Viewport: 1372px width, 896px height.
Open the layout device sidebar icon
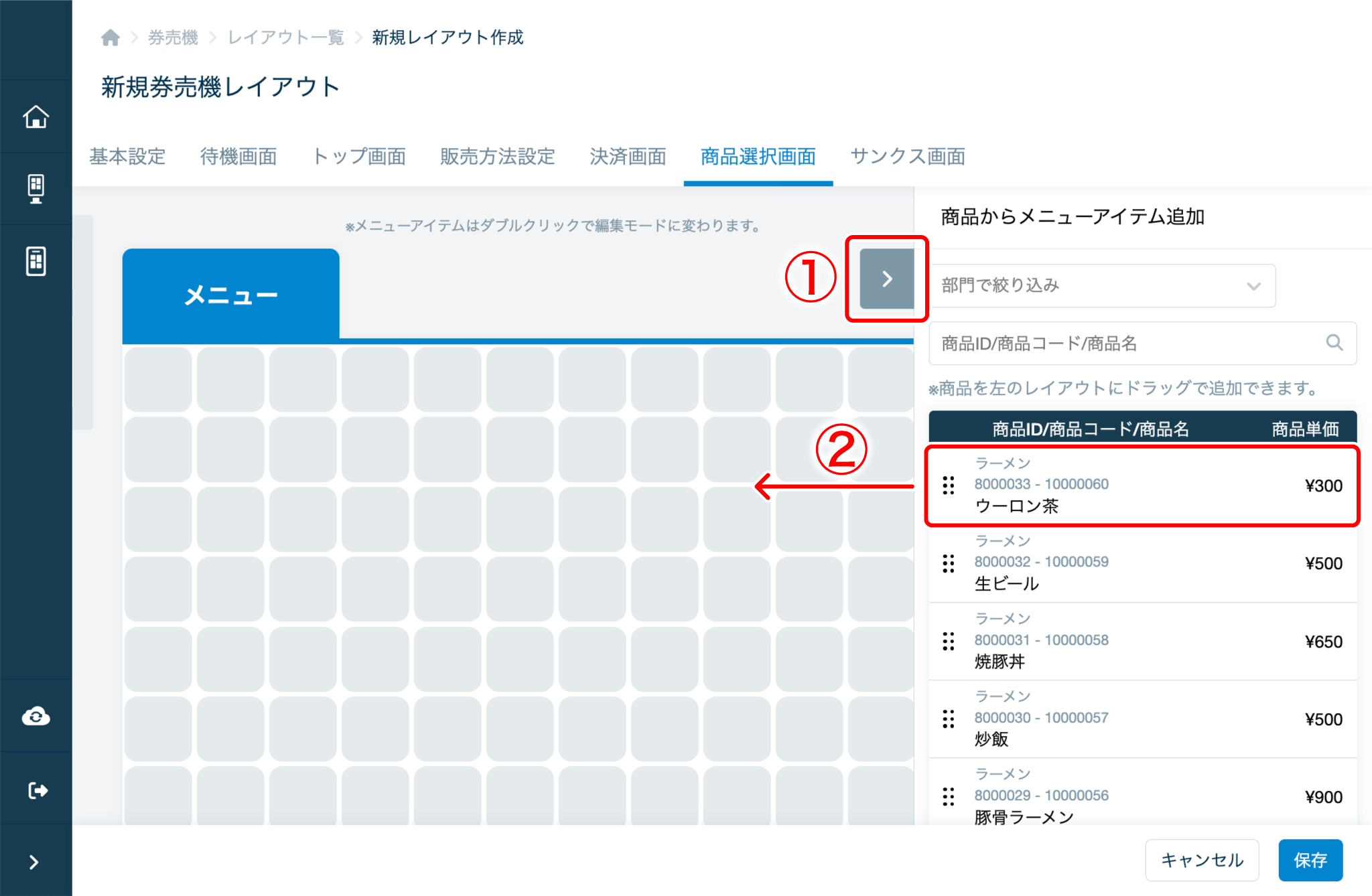point(36,260)
